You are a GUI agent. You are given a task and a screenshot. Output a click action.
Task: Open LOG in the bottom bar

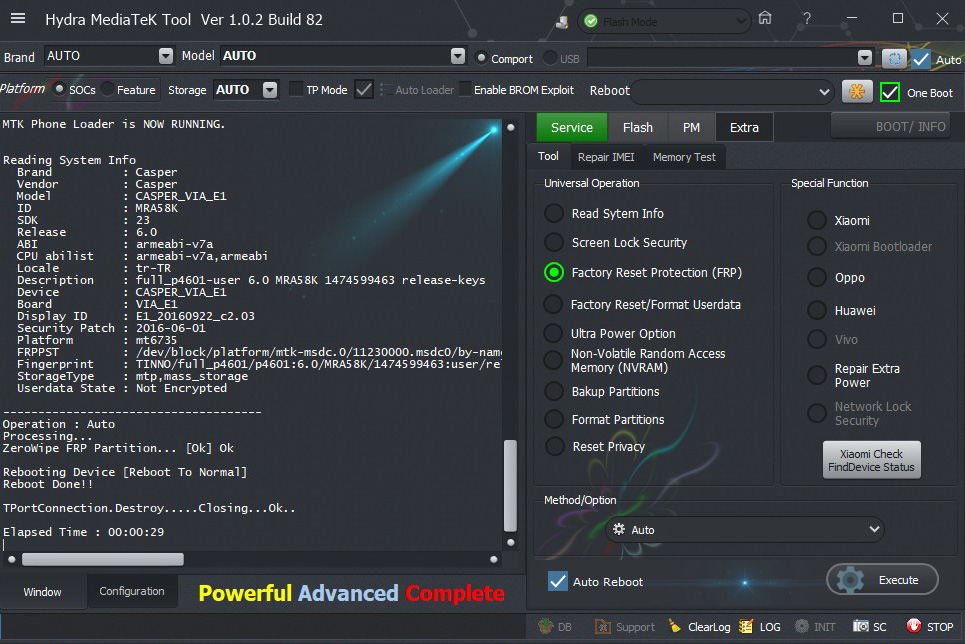click(760, 627)
